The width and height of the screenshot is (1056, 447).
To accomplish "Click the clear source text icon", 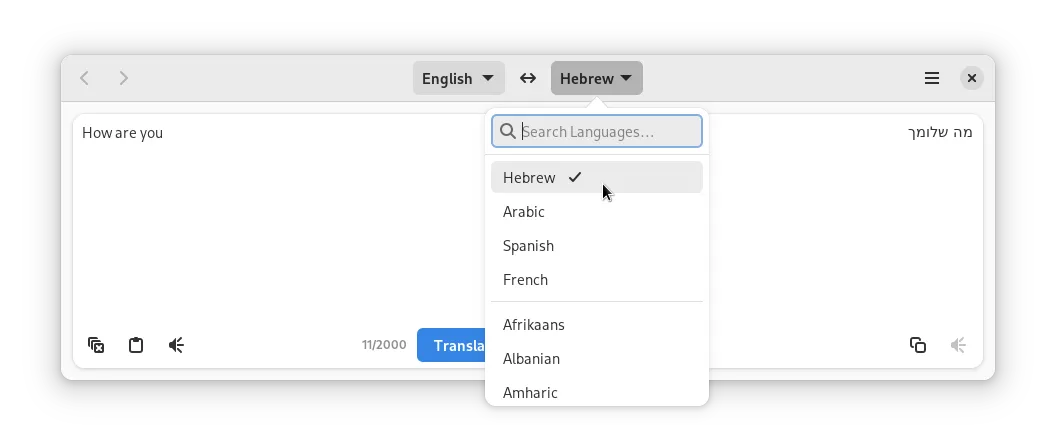I will click(x=96, y=345).
